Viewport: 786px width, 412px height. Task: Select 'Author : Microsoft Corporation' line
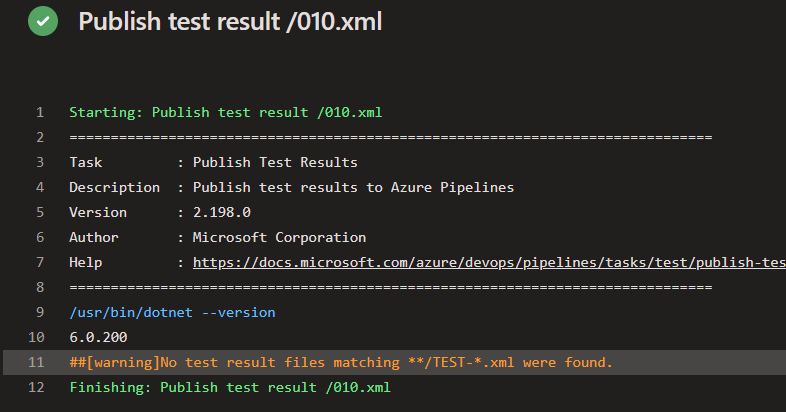[x=218, y=238]
